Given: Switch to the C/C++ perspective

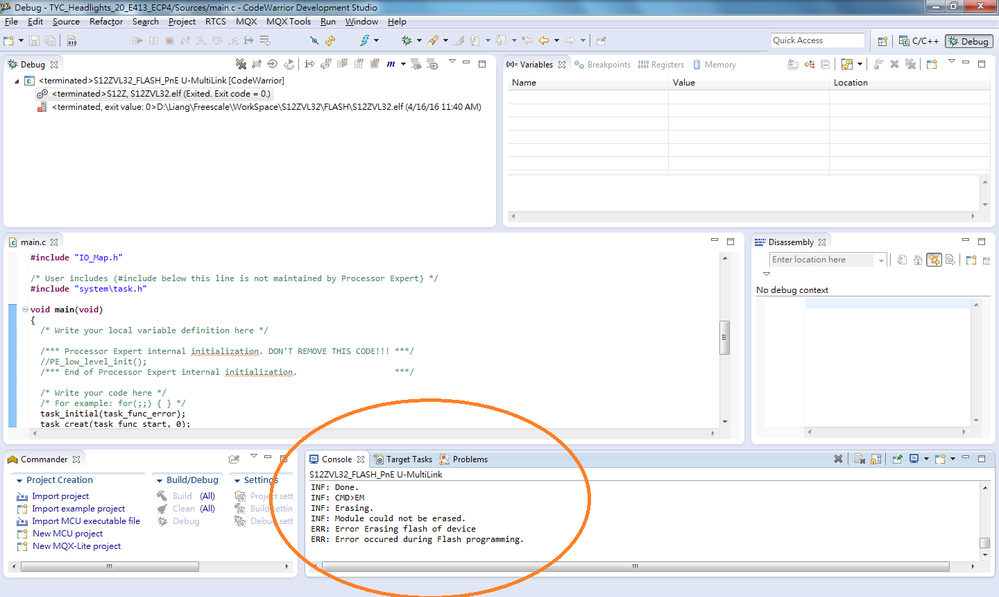Looking at the screenshot, I should (x=919, y=41).
